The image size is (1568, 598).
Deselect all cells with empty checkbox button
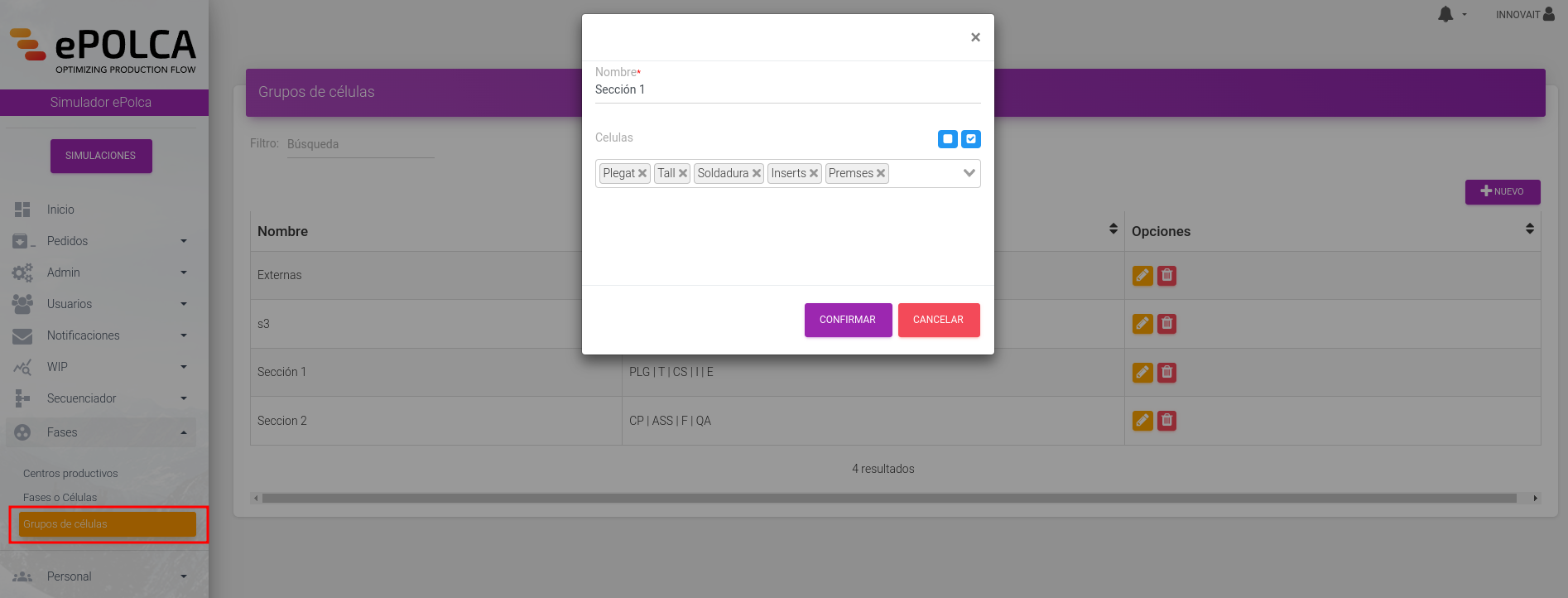tap(948, 139)
